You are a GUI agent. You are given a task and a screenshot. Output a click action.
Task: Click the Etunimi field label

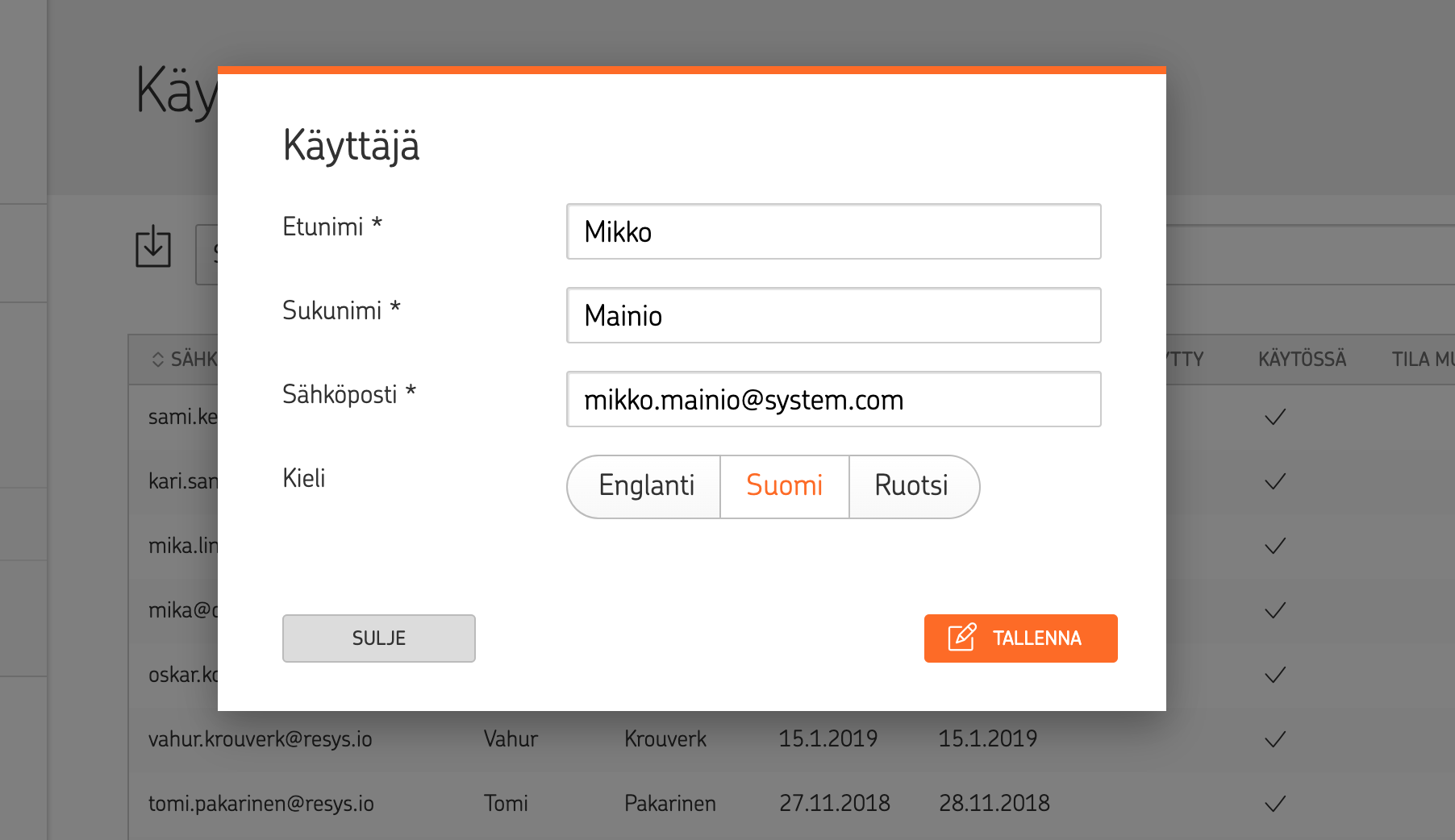pos(332,227)
